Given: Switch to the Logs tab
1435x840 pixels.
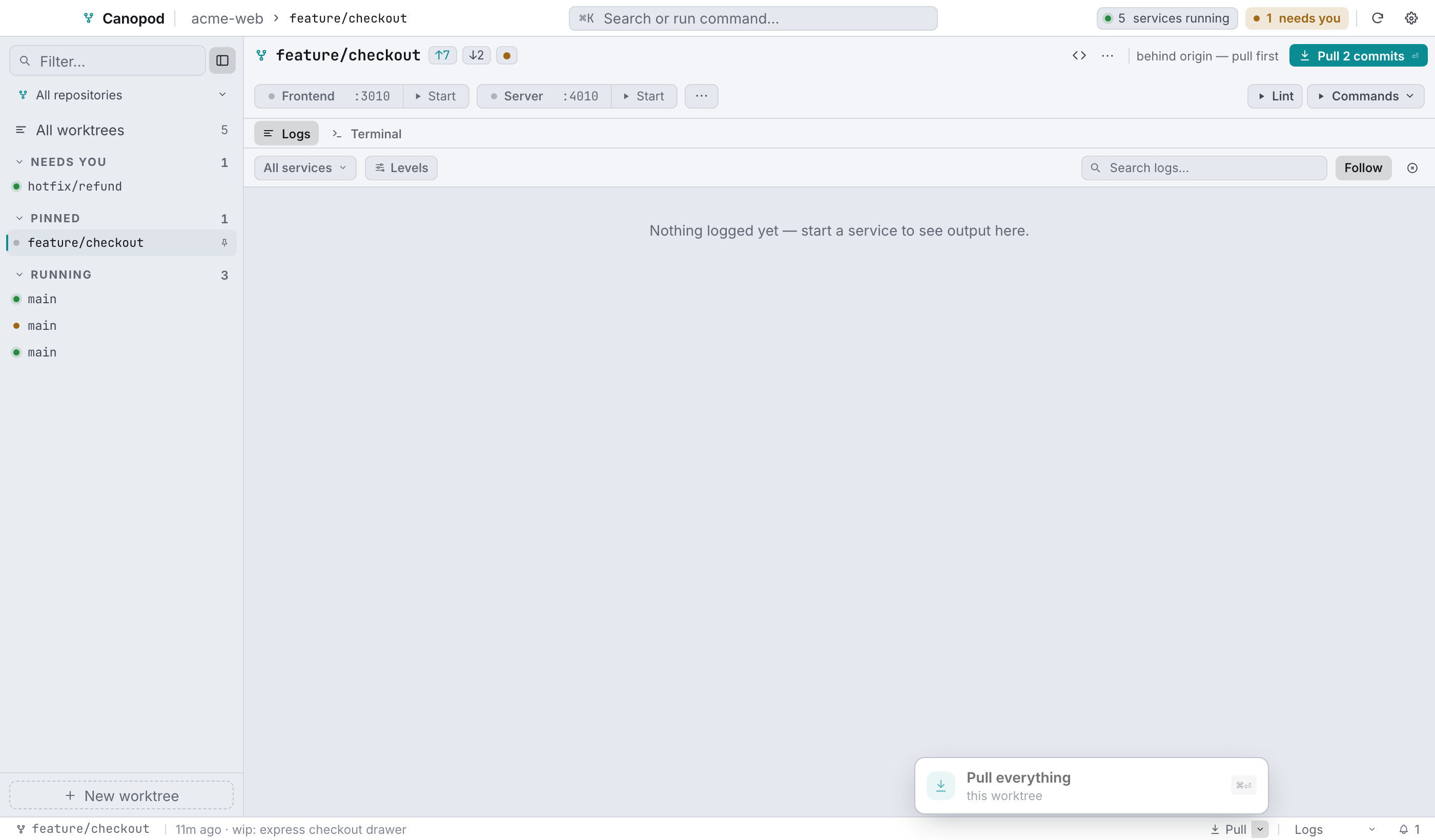Looking at the screenshot, I should point(286,134).
